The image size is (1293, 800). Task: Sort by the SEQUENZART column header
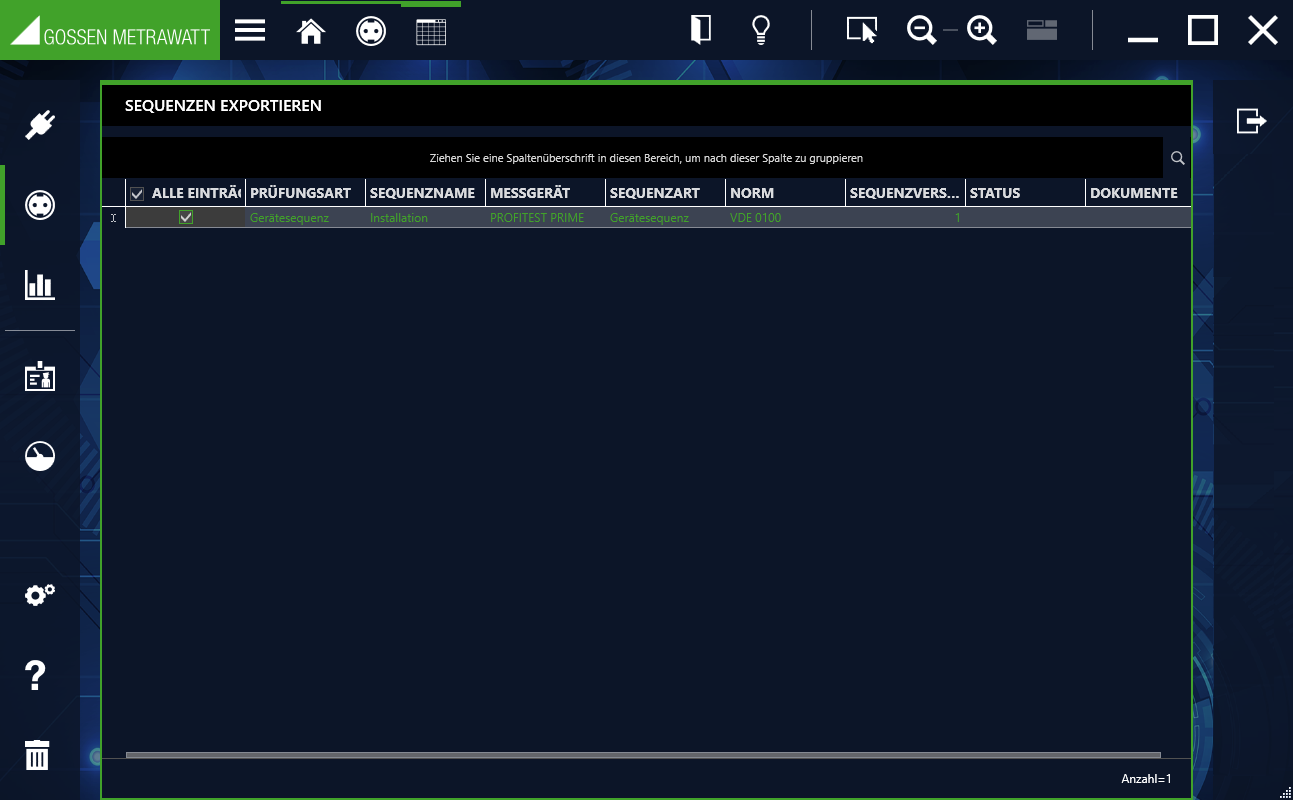[x=665, y=193]
